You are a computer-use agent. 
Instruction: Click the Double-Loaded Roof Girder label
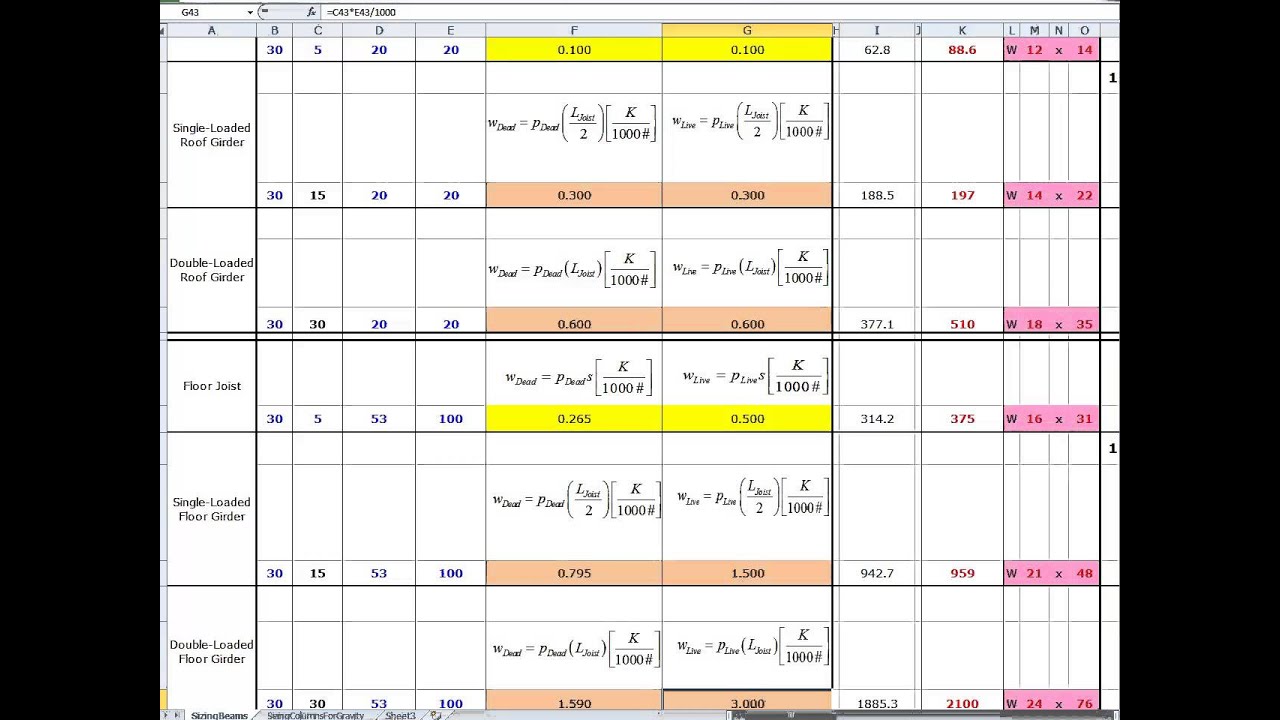(212, 270)
